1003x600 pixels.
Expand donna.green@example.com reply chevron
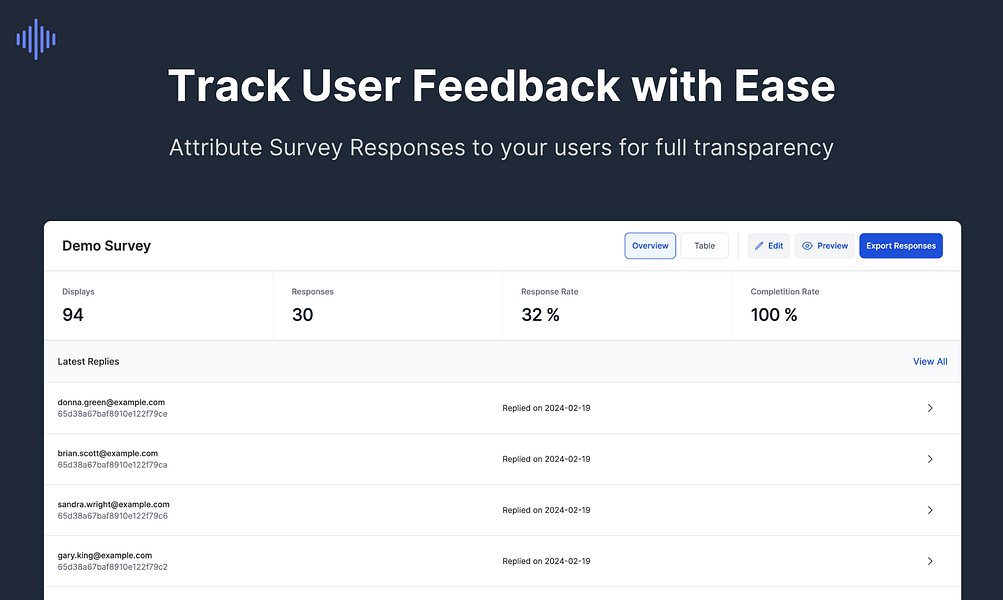pos(930,408)
